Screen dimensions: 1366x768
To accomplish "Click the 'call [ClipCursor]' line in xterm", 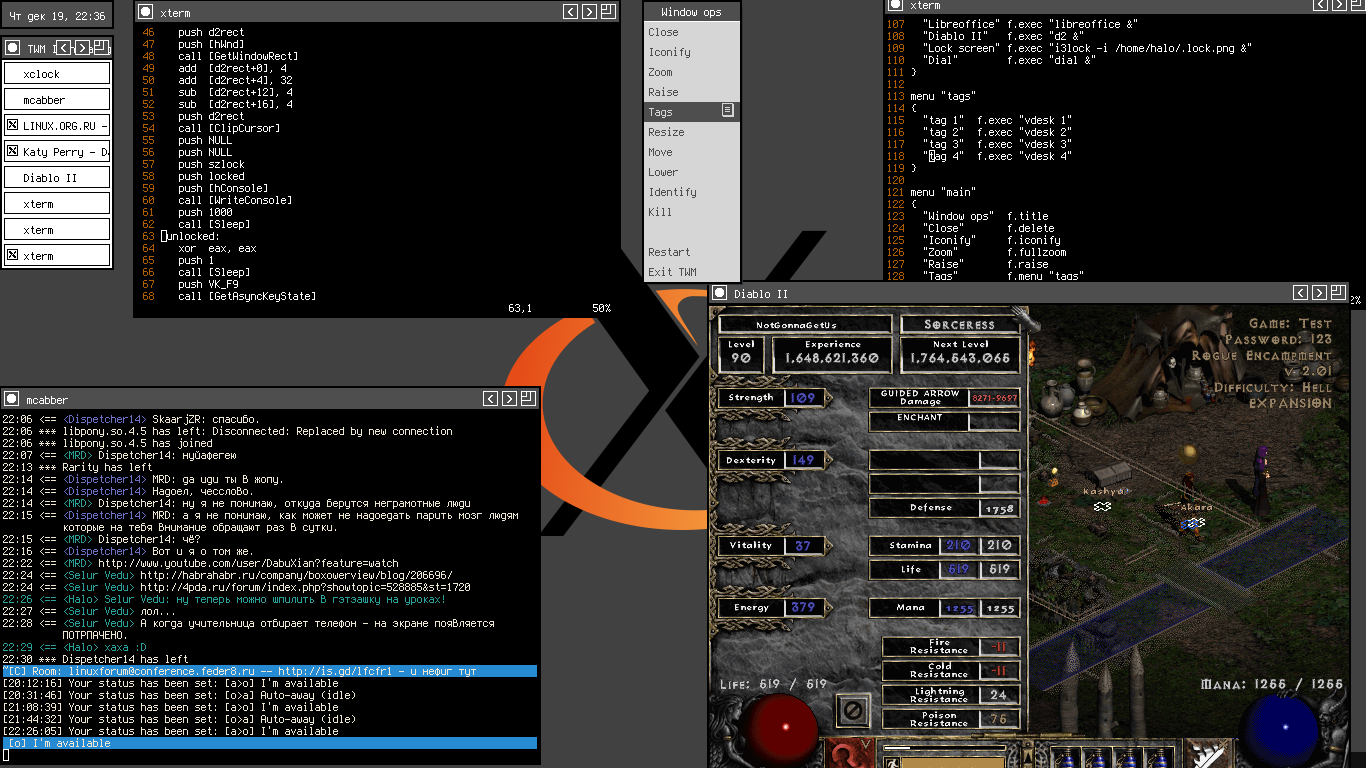I will (x=229, y=128).
